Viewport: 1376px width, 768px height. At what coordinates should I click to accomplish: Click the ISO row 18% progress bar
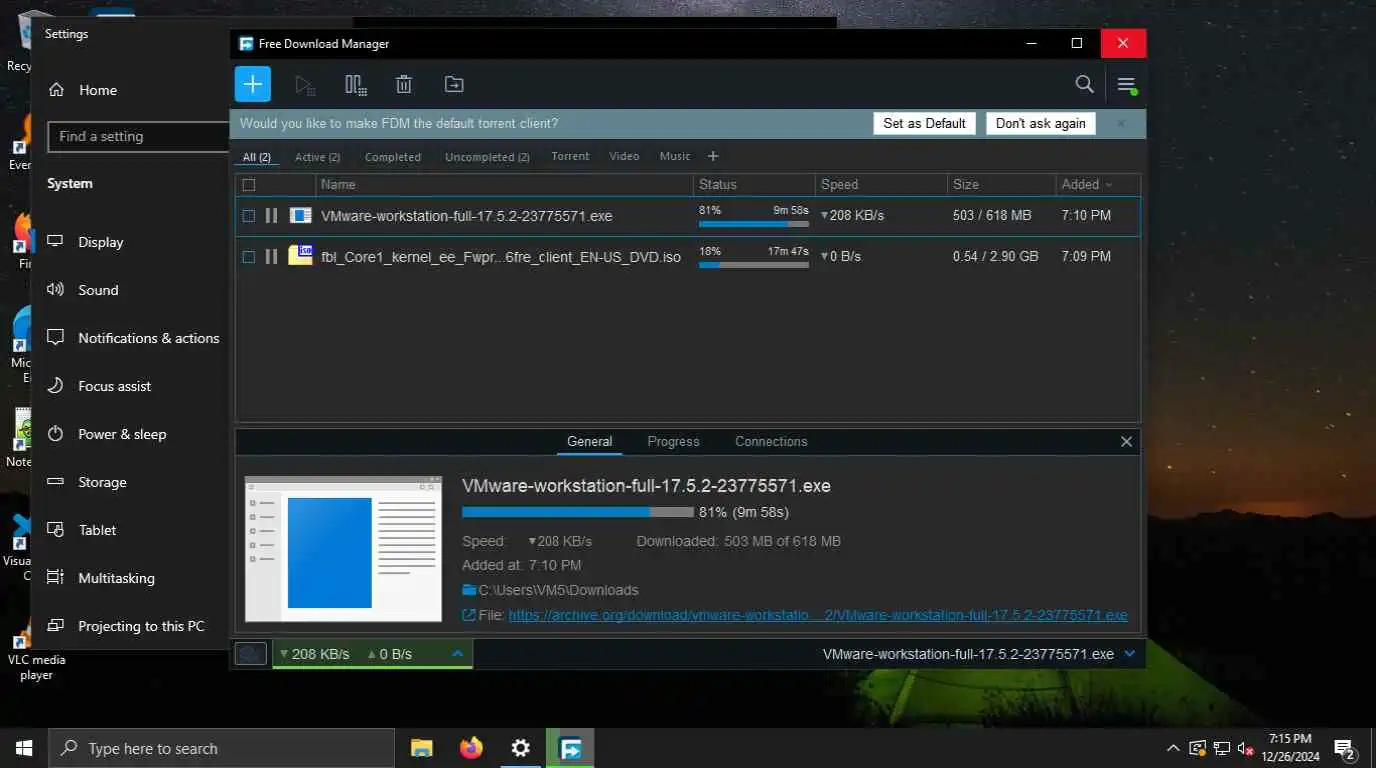(x=754, y=265)
